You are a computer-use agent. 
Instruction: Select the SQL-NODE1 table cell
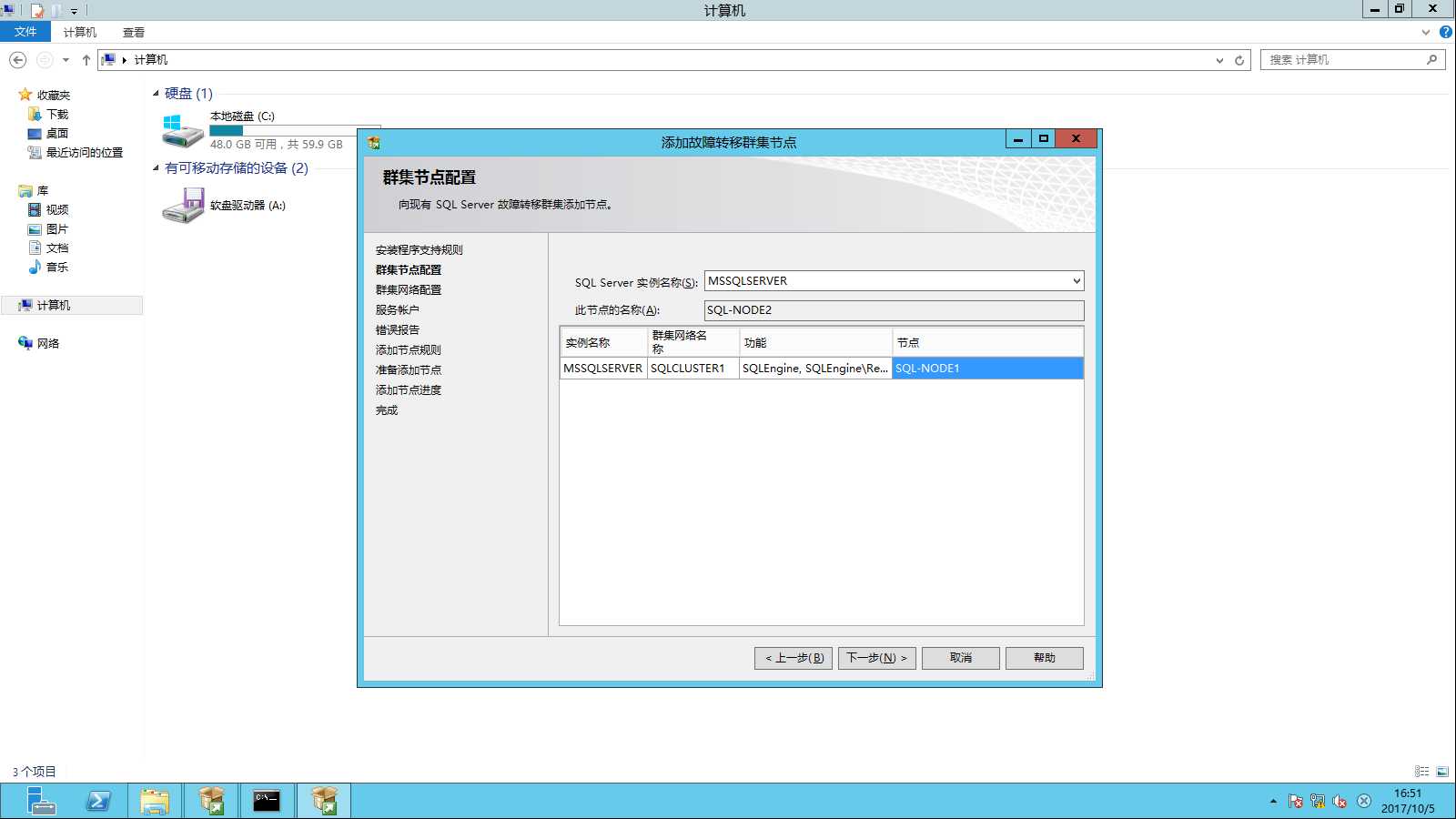987,369
